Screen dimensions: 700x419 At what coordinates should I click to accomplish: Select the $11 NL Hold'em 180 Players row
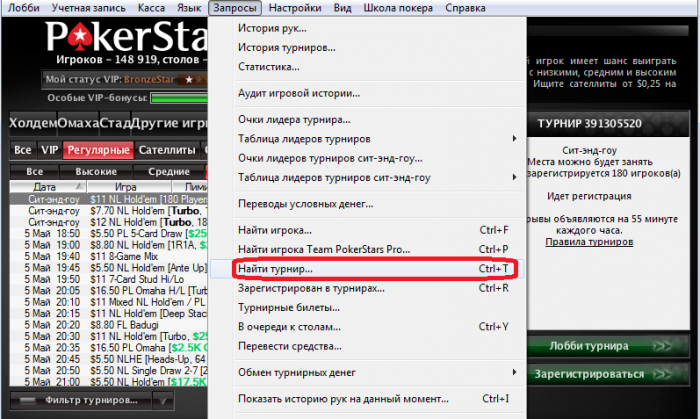109,199
